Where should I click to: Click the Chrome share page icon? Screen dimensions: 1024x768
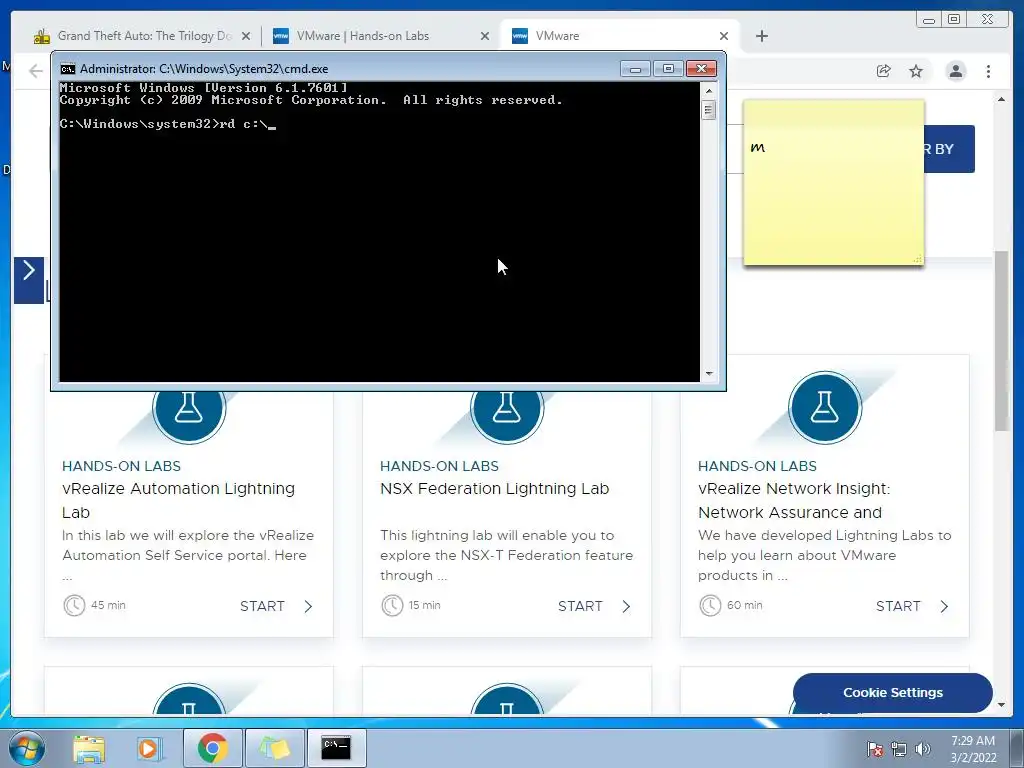pyautogui.click(x=884, y=71)
